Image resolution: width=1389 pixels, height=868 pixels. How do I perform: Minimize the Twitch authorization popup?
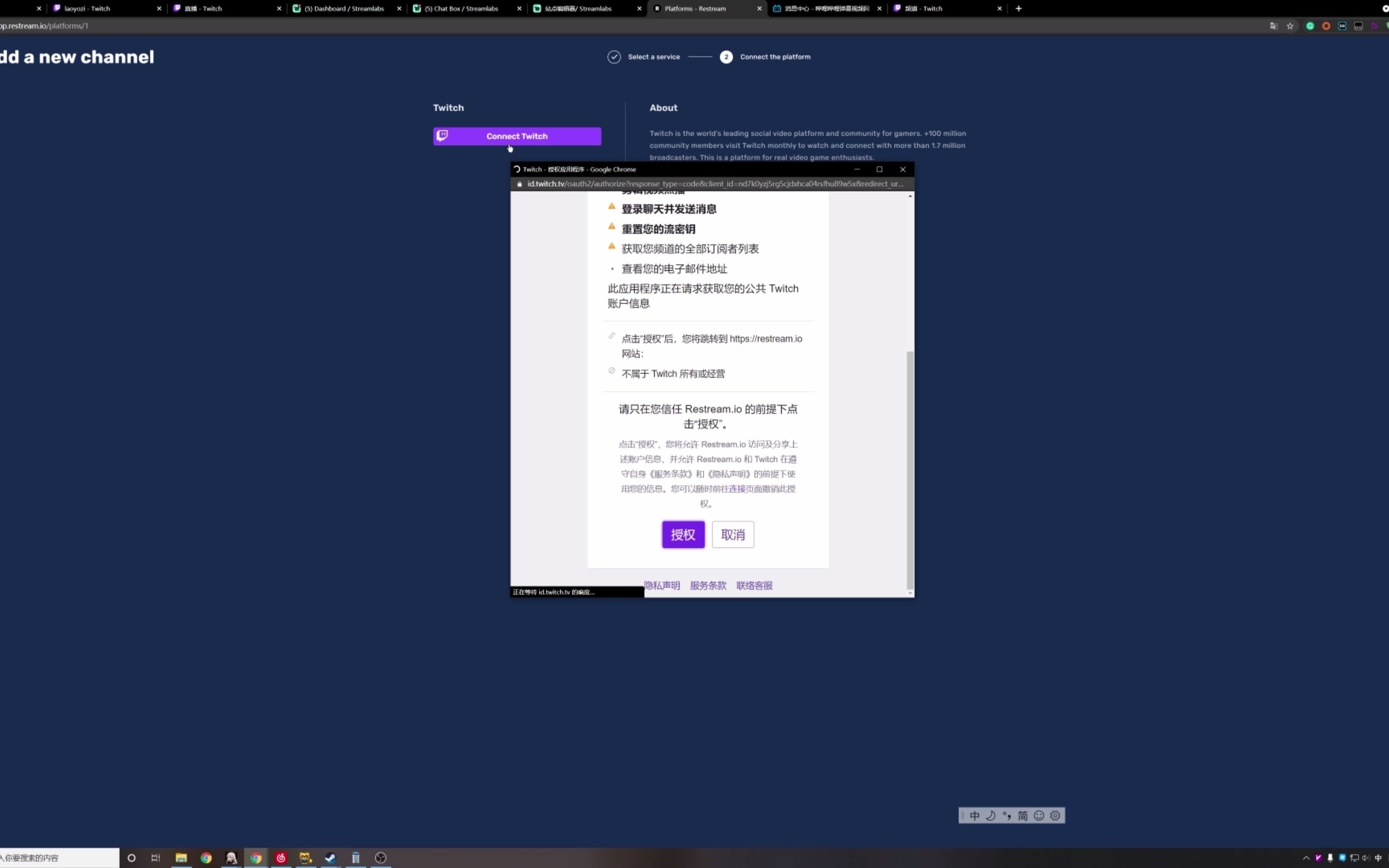857,169
